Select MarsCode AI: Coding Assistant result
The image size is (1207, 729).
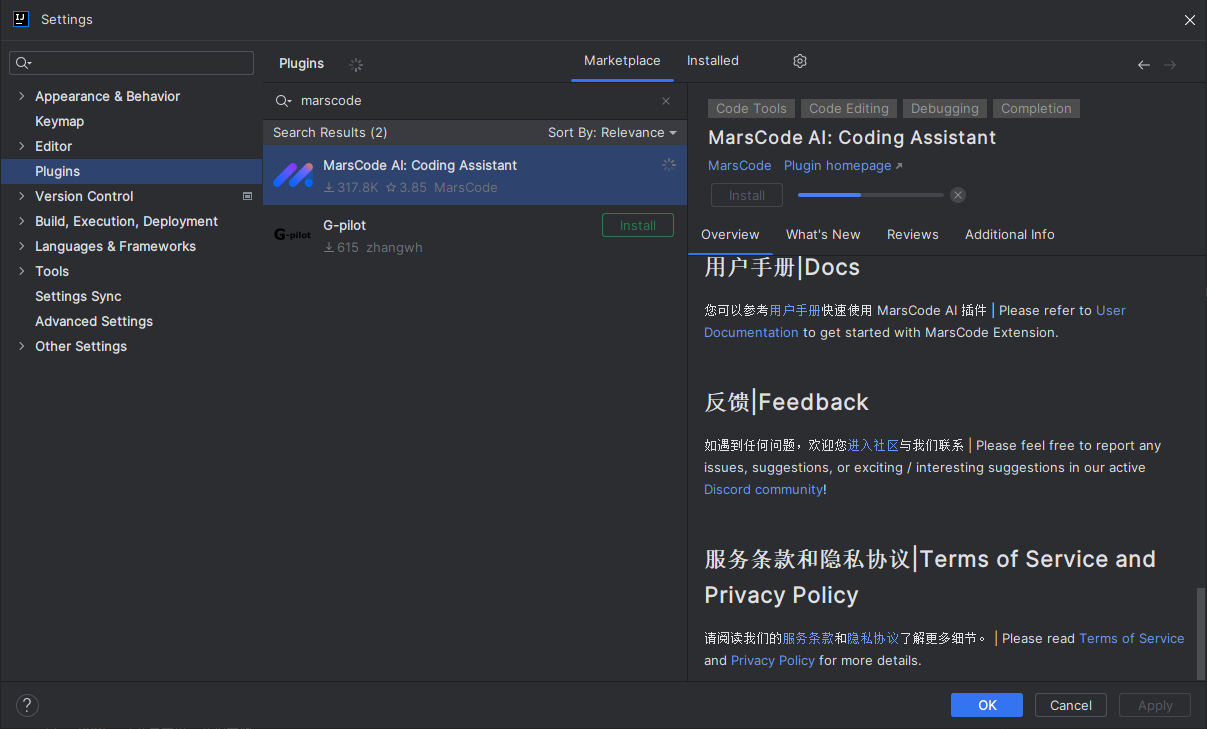[475, 176]
